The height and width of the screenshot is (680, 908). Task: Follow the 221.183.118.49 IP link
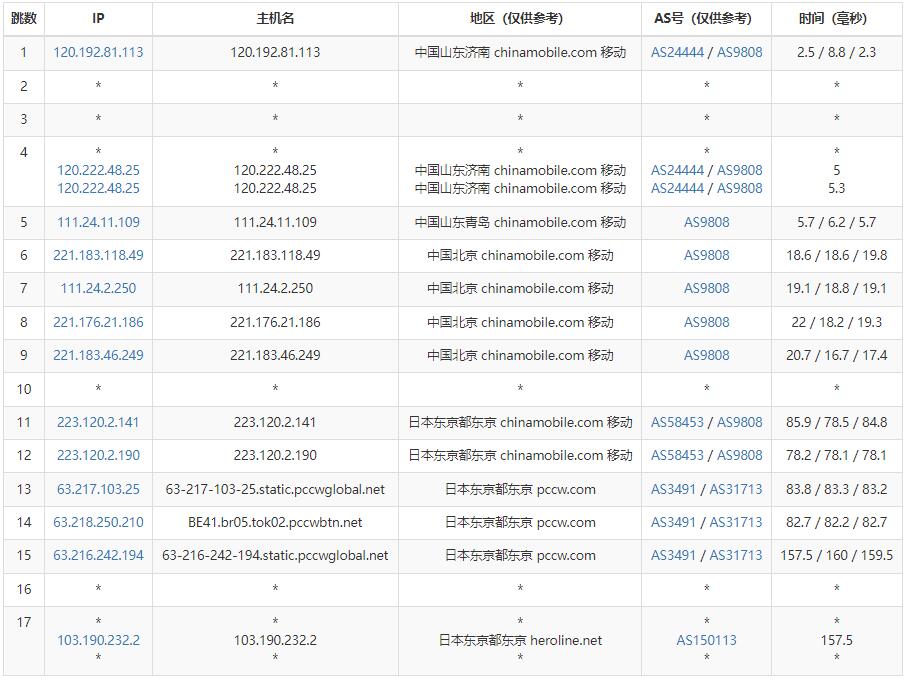point(98,255)
